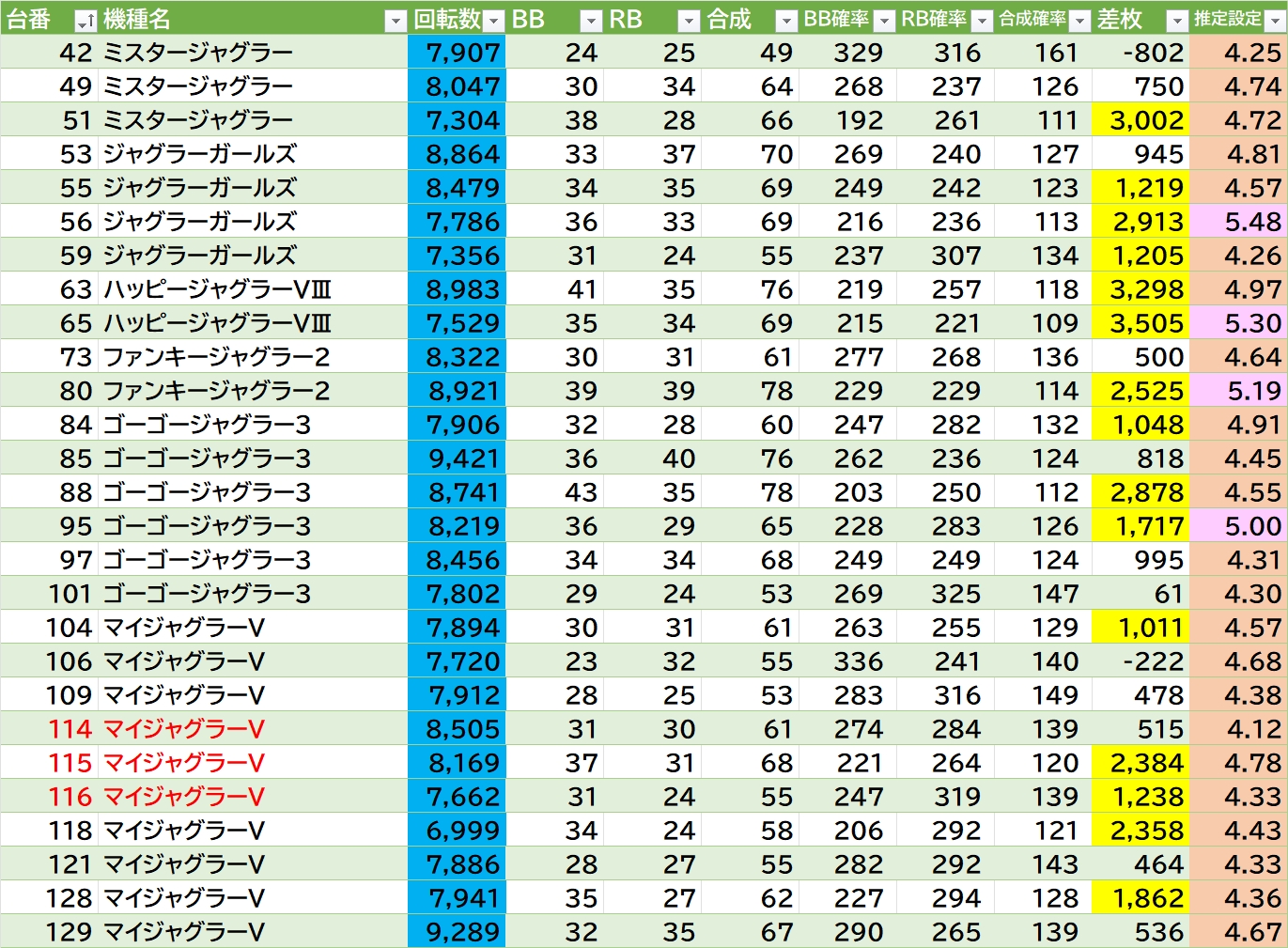Open the 合成確率 filter dropdown

1079,21
